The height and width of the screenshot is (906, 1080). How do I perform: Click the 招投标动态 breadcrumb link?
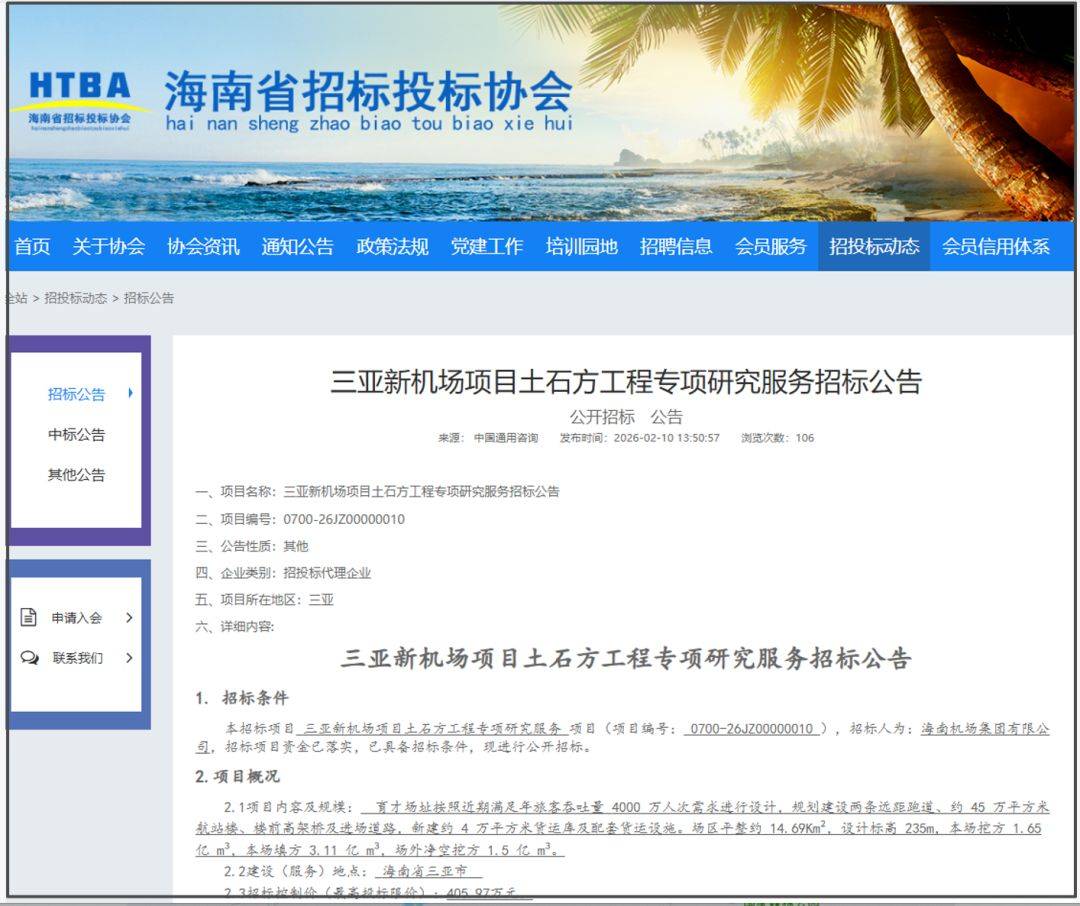click(x=76, y=298)
